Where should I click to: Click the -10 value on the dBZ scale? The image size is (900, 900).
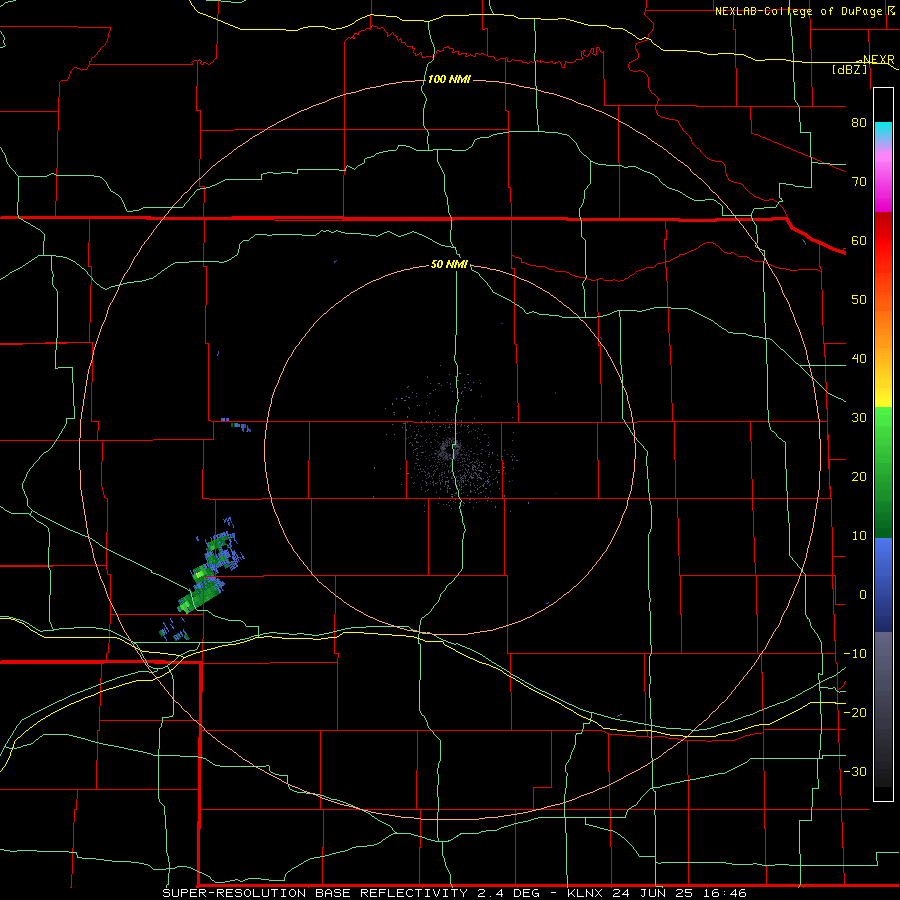(855, 654)
